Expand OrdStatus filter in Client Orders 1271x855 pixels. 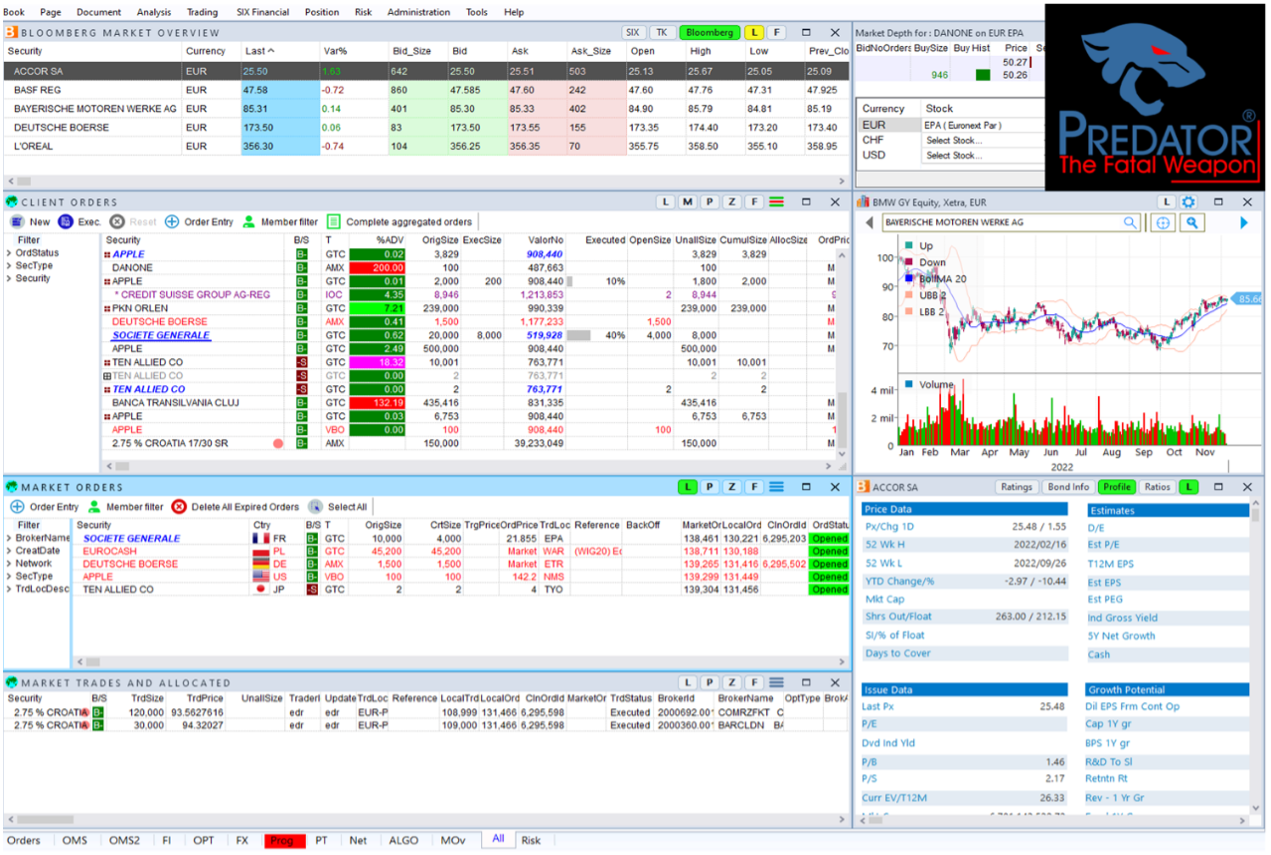pos(9,253)
